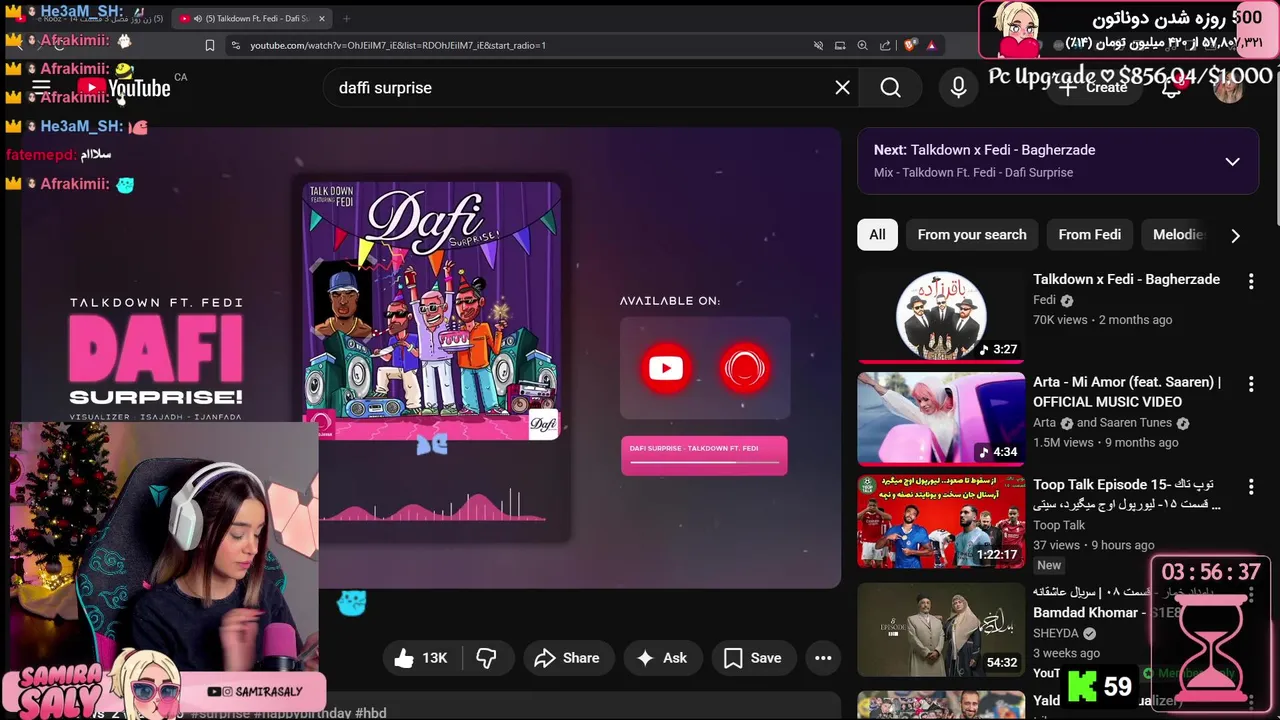
Task: Open Arta Mi Amor video thumbnail
Action: [941, 418]
